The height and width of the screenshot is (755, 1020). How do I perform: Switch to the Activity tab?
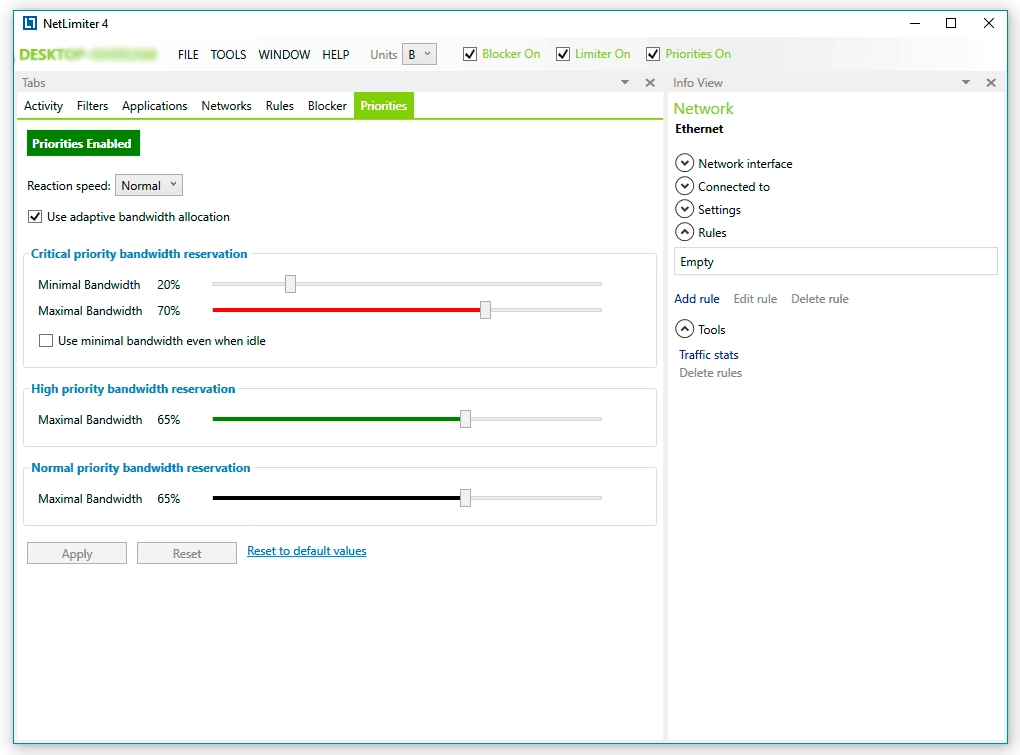tap(44, 105)
